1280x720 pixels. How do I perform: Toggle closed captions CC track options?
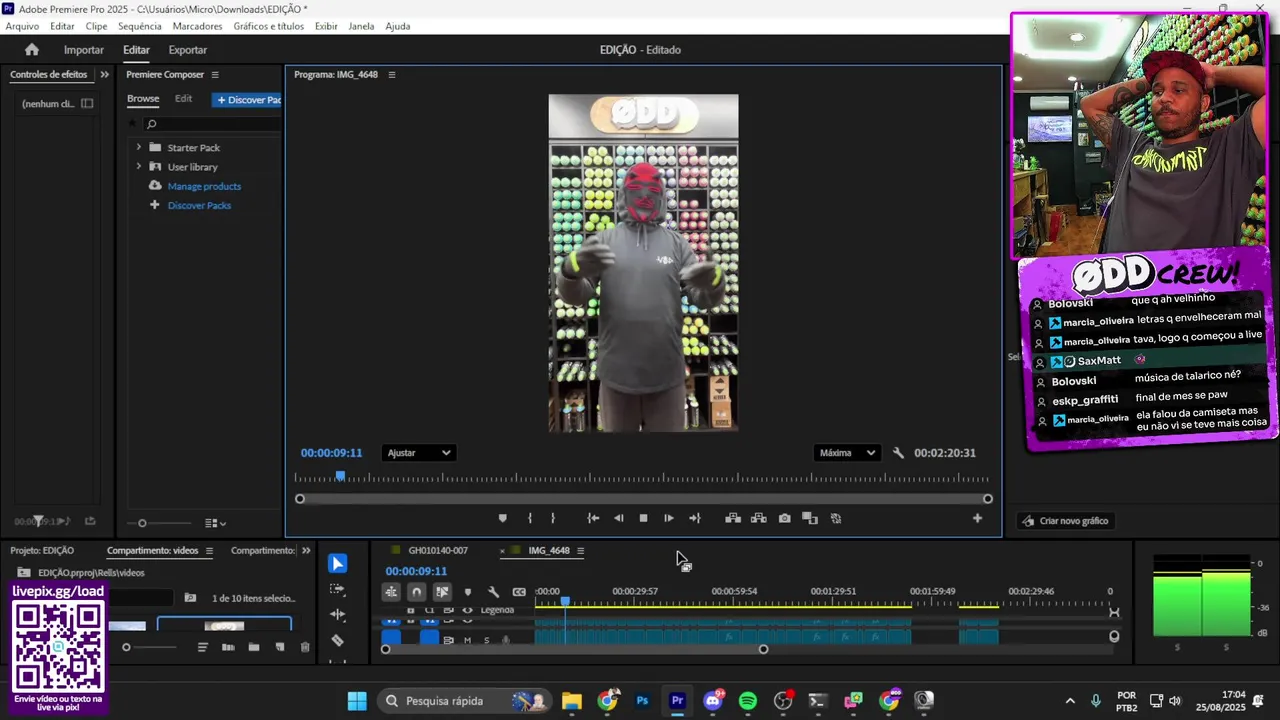pyautogui.click(x=519, y=592)
